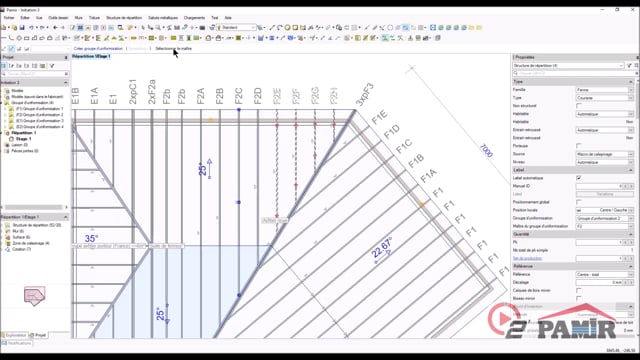Click the blue zoom-to-fit icon
The image size is (640, 360).
pos(433,28)
